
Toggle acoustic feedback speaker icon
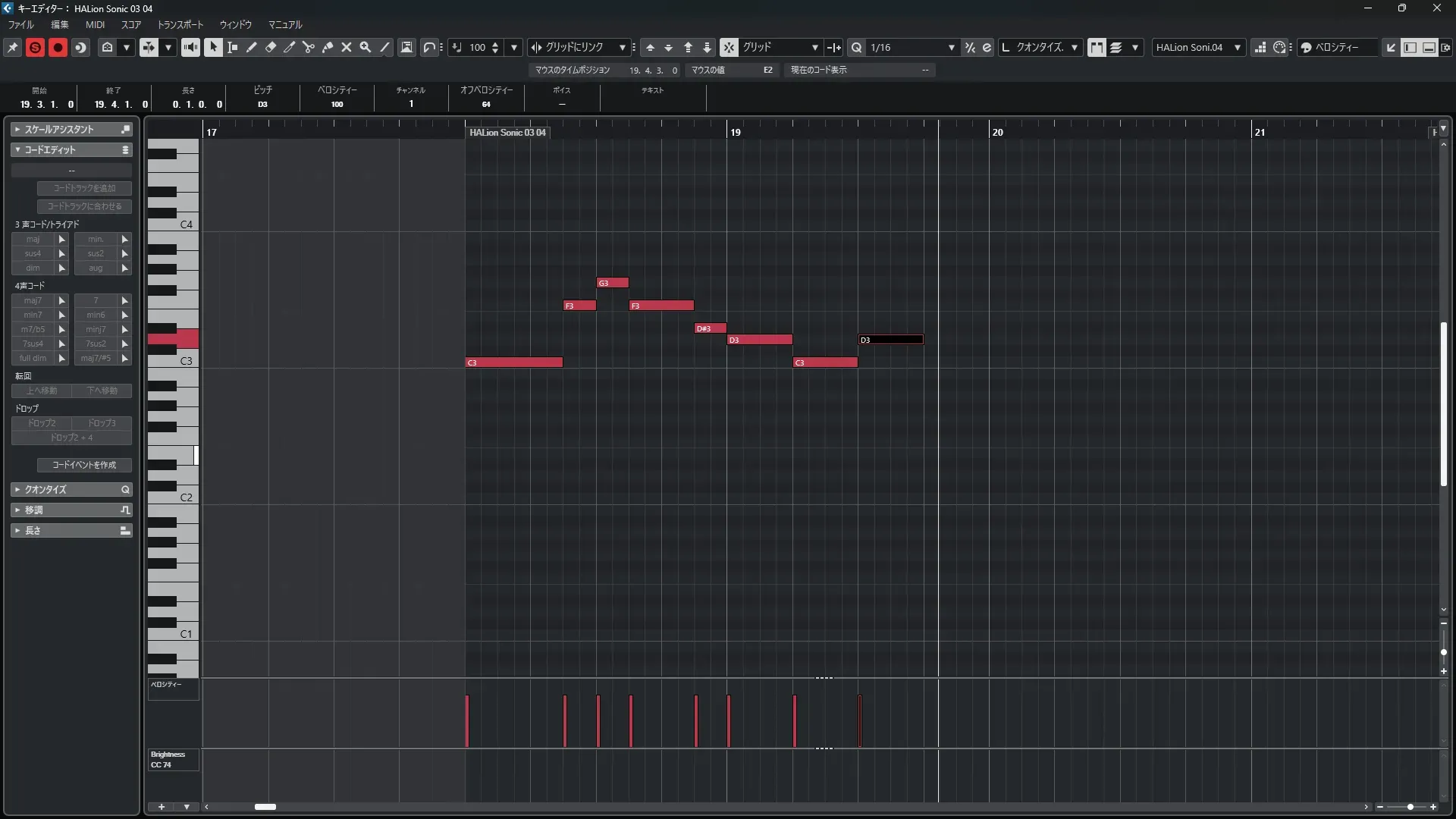(190, 47)
